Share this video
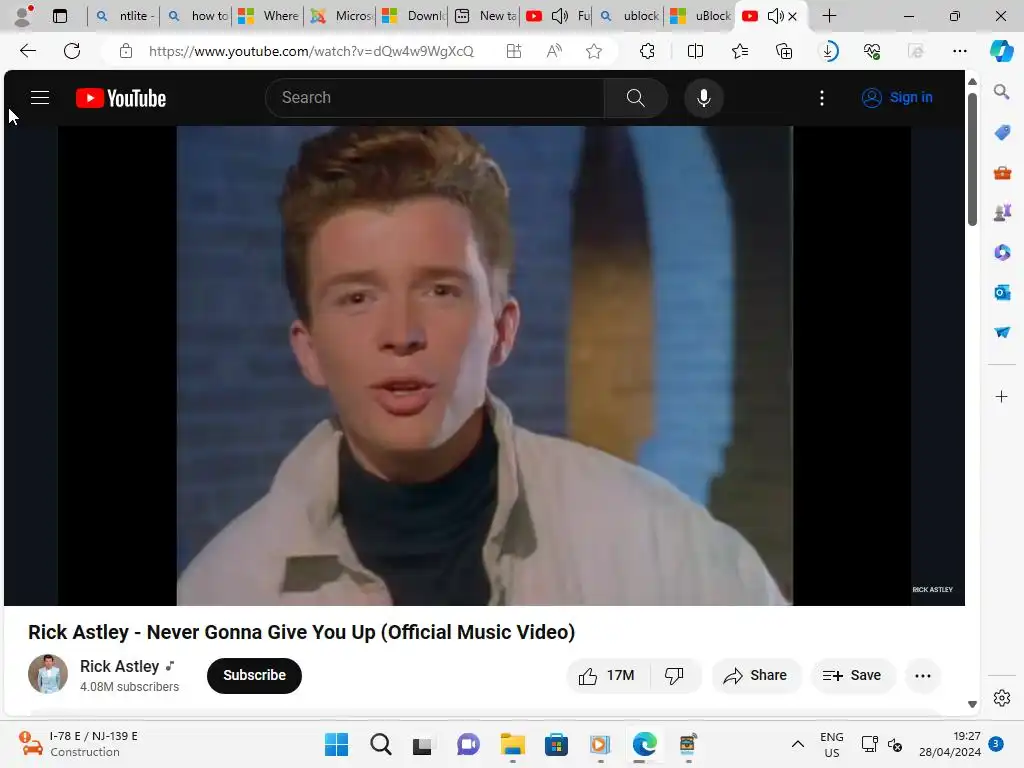Screen dimensions: 1024x768 pyautogui.click(x=755, y=676)
